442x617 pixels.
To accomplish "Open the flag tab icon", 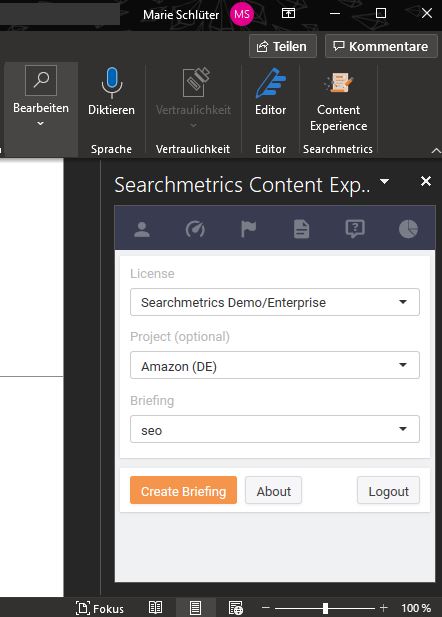I will [x=248, y=229].
